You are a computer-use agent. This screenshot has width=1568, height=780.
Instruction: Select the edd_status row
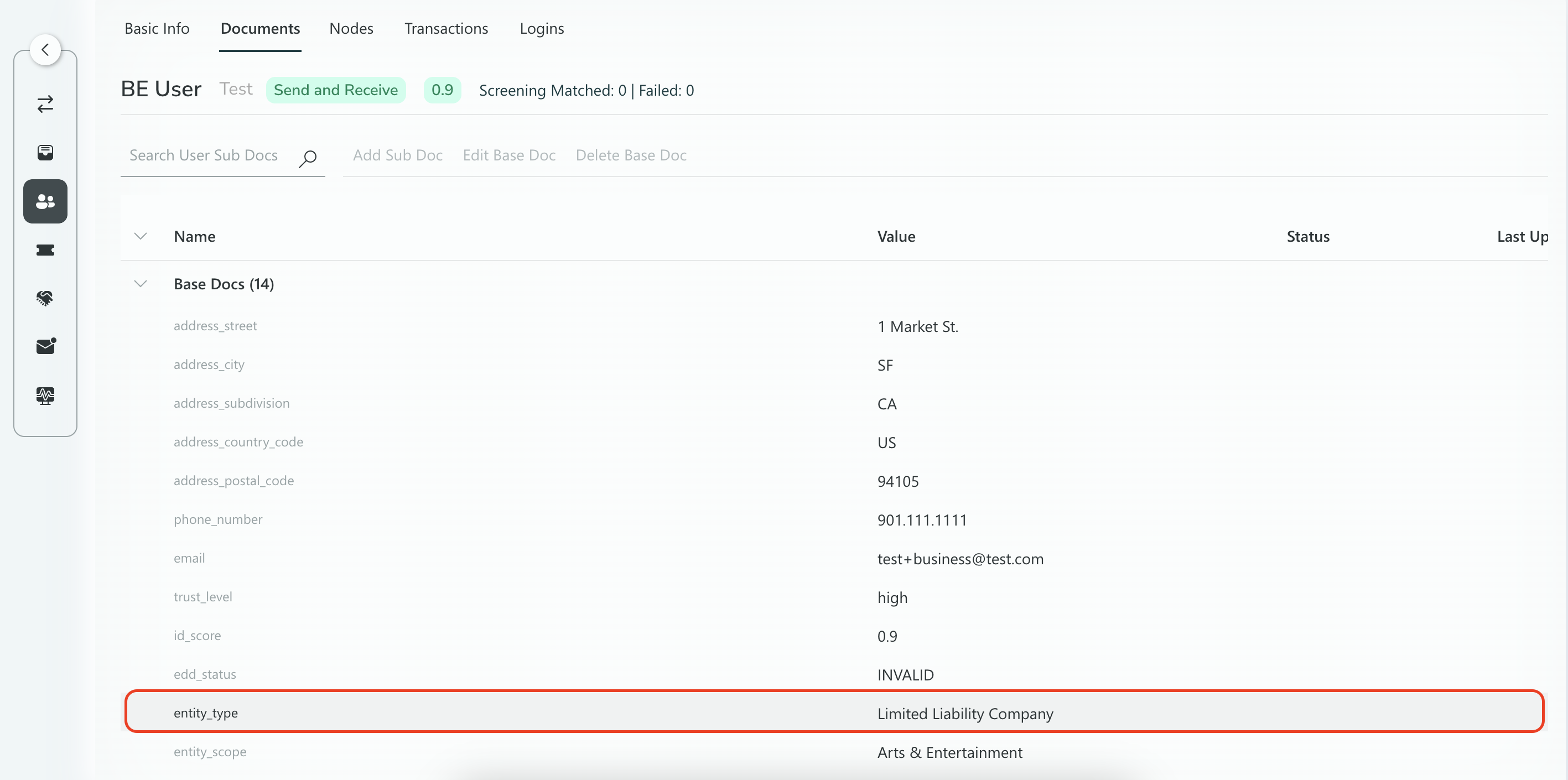pos(834,675)
